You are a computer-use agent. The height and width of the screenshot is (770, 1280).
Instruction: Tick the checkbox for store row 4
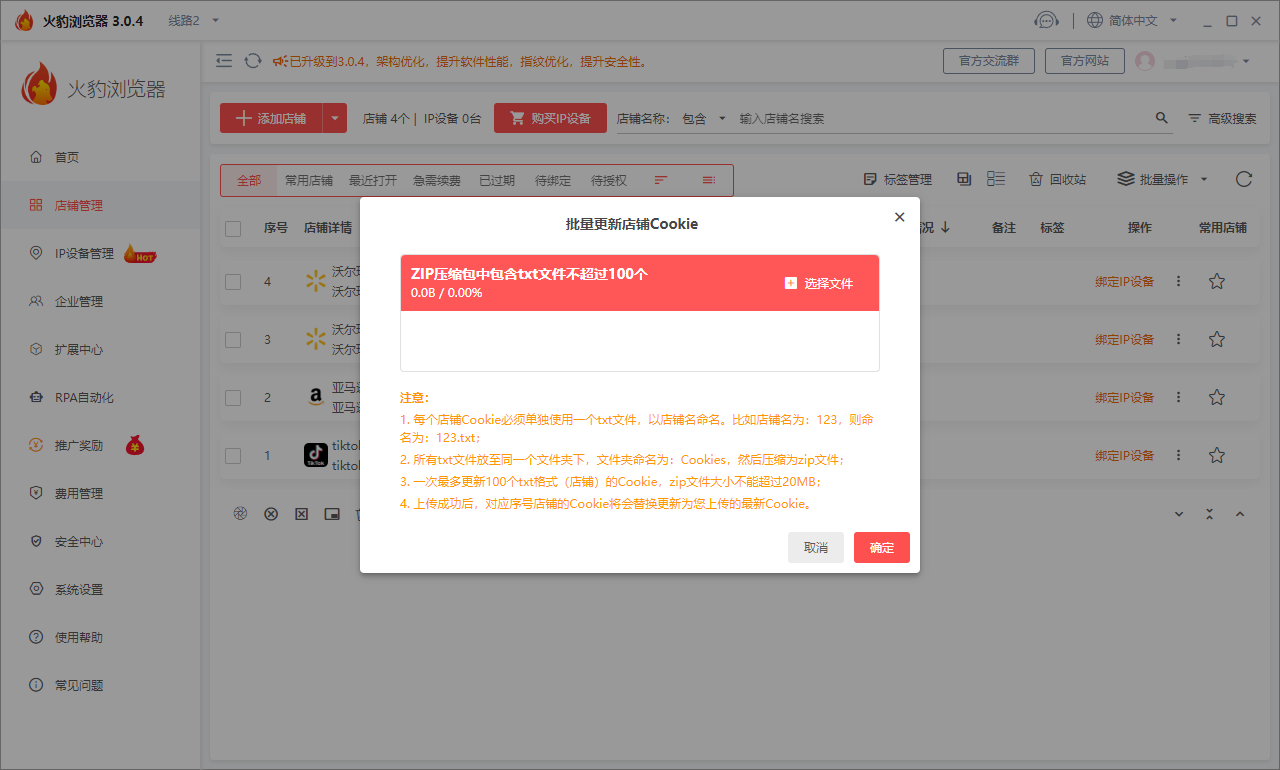(x=233, y=282)
